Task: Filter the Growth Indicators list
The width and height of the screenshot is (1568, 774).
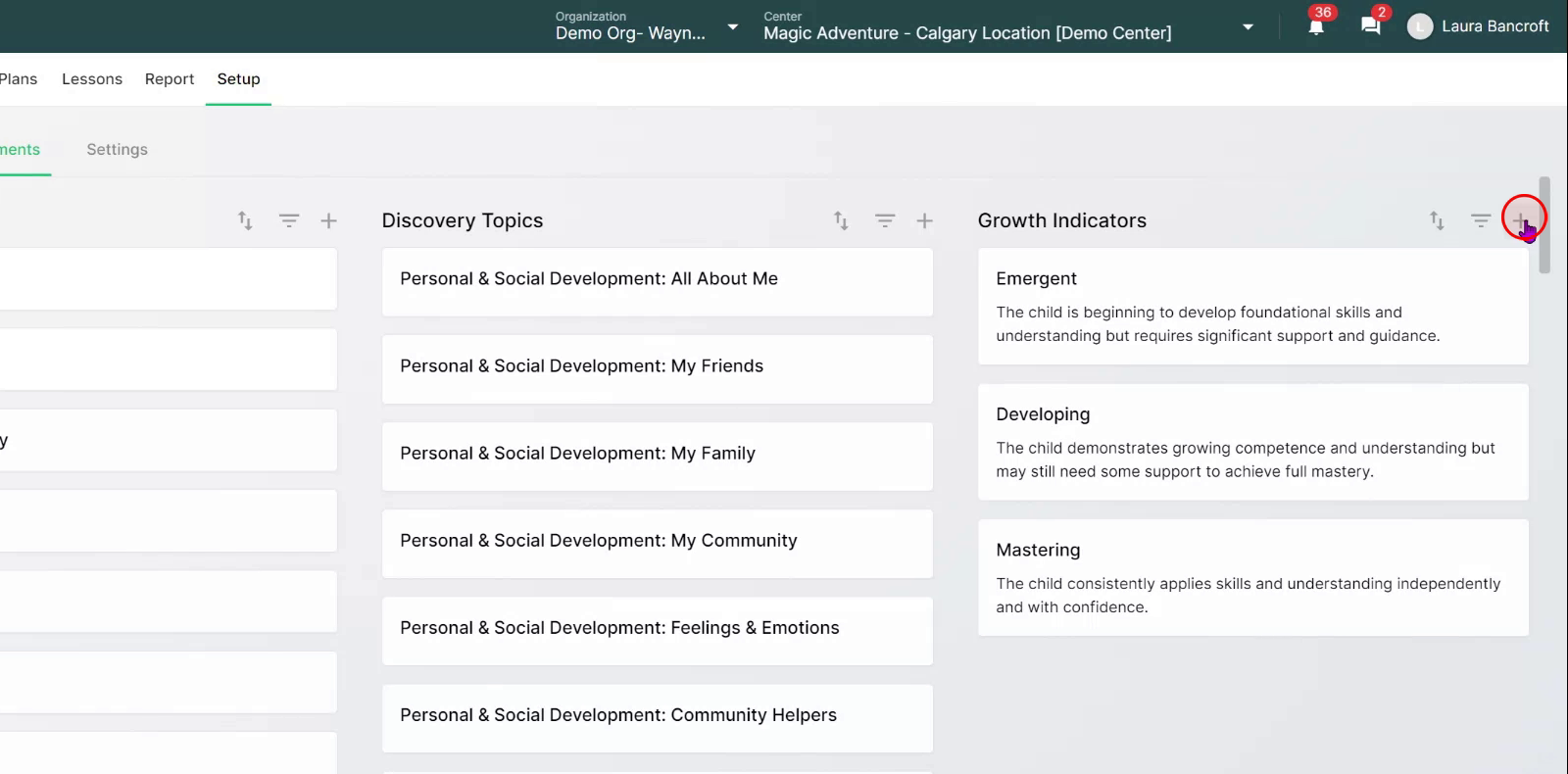Action: click(1481, 220)
